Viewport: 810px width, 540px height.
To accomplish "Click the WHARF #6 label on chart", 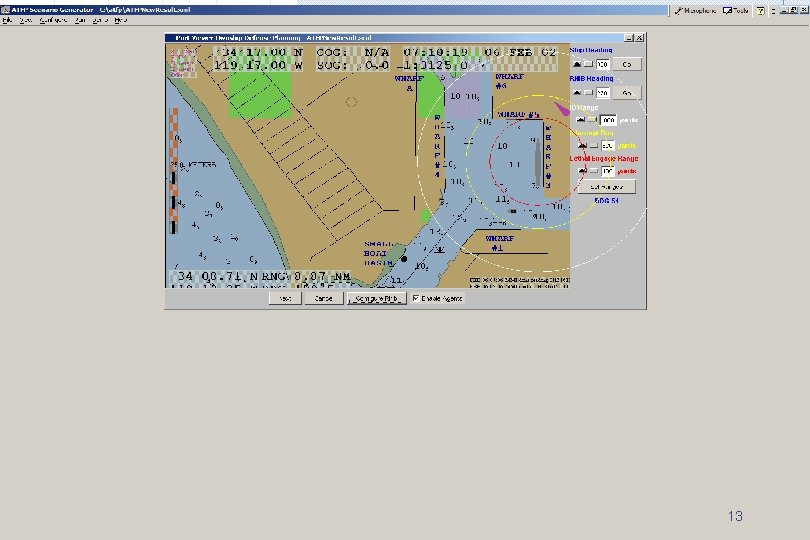I will (x=509, y=81).
